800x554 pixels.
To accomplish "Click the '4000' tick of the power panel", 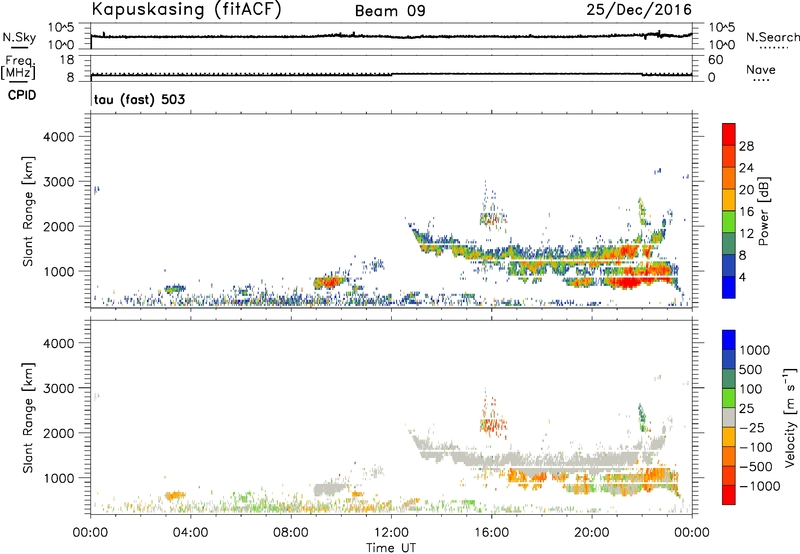I will tap(58, 137).
